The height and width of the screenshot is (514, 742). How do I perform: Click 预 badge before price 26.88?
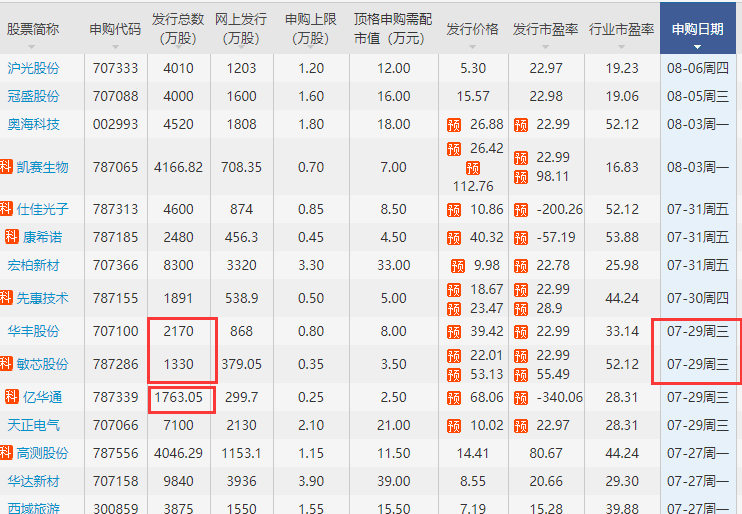[x=454, y=125]
